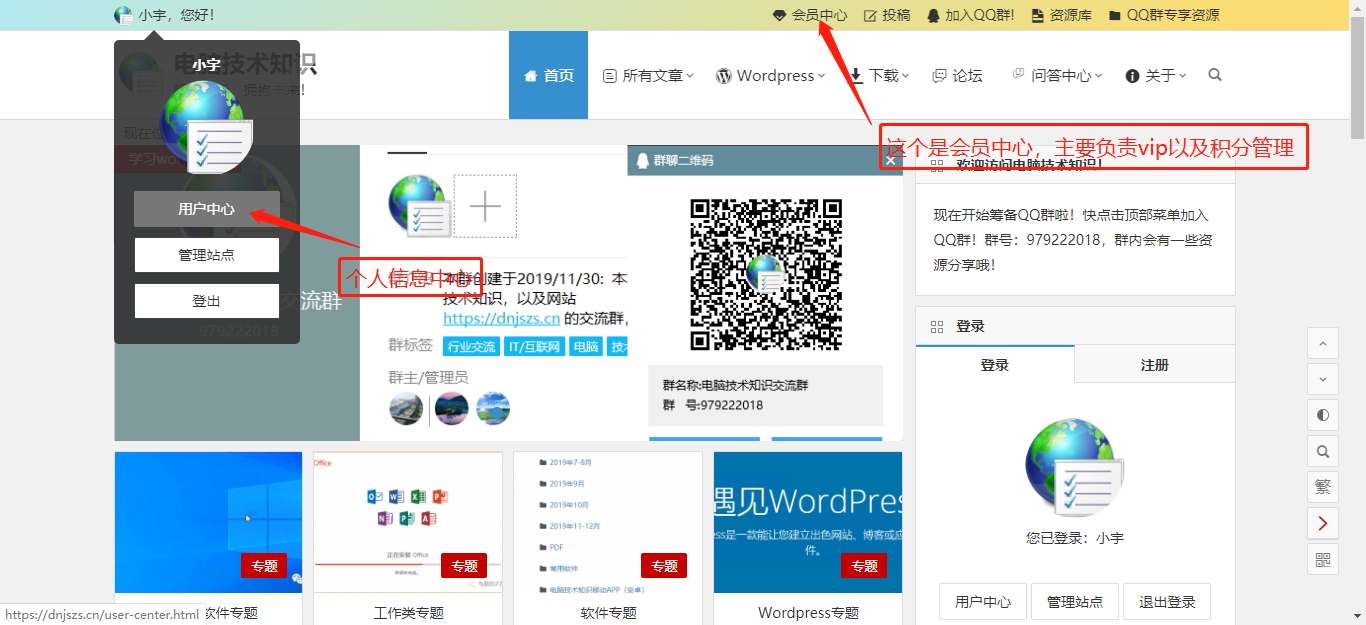Open the https://dnjszs.cn link
The image size is (1366, 625).
click(x=502, y=319)
